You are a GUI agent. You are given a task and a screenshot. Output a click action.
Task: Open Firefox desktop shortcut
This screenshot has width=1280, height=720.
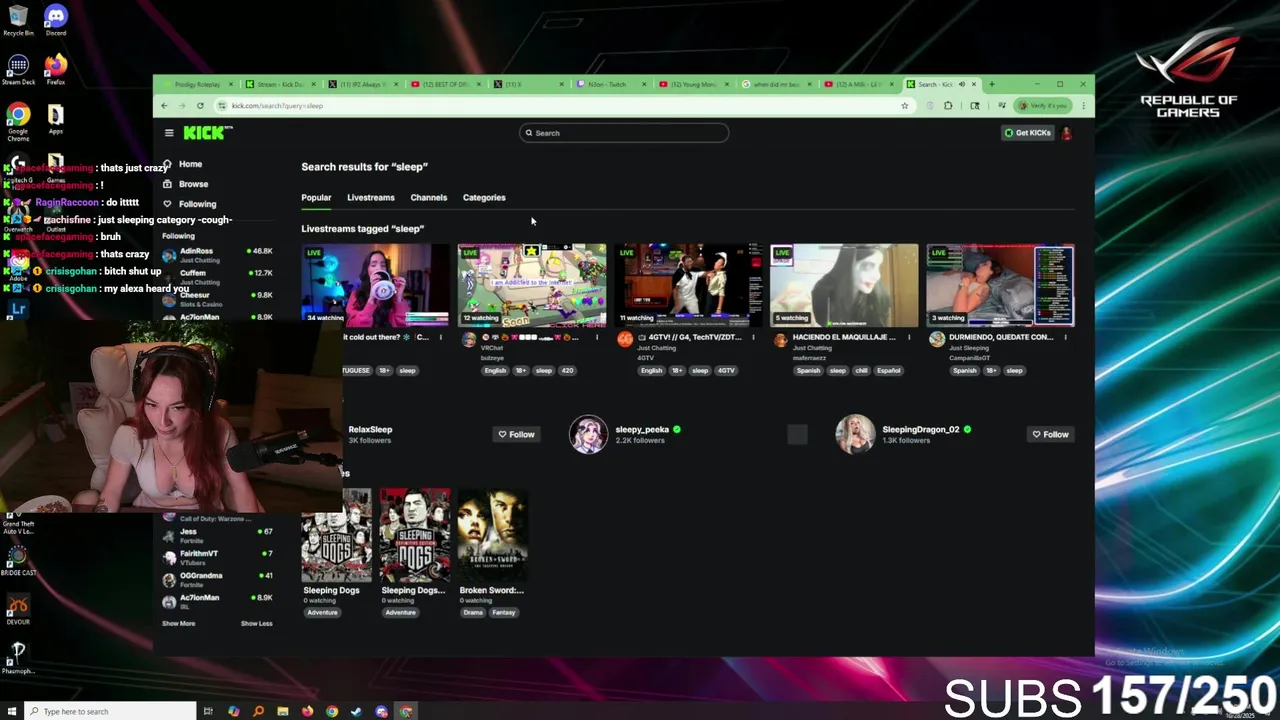[56, 69]
